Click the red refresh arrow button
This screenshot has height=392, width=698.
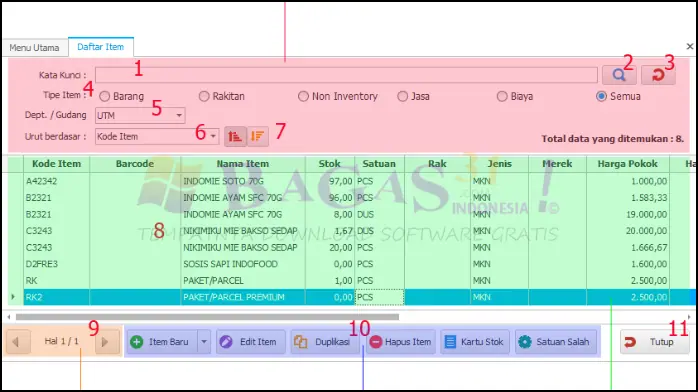tap(658, 75)
